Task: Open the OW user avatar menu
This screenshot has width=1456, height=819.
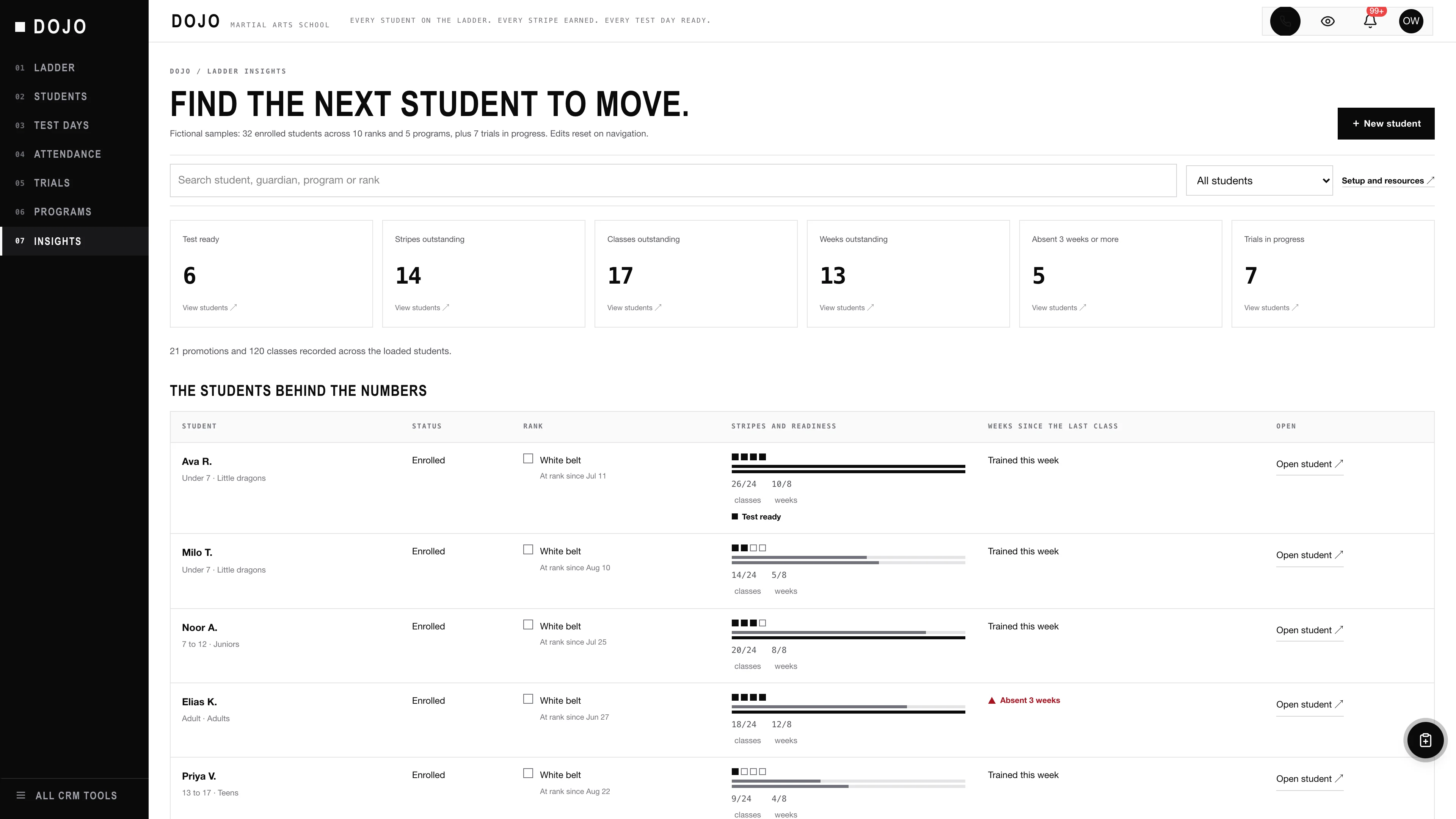Action: [1411, 21]
